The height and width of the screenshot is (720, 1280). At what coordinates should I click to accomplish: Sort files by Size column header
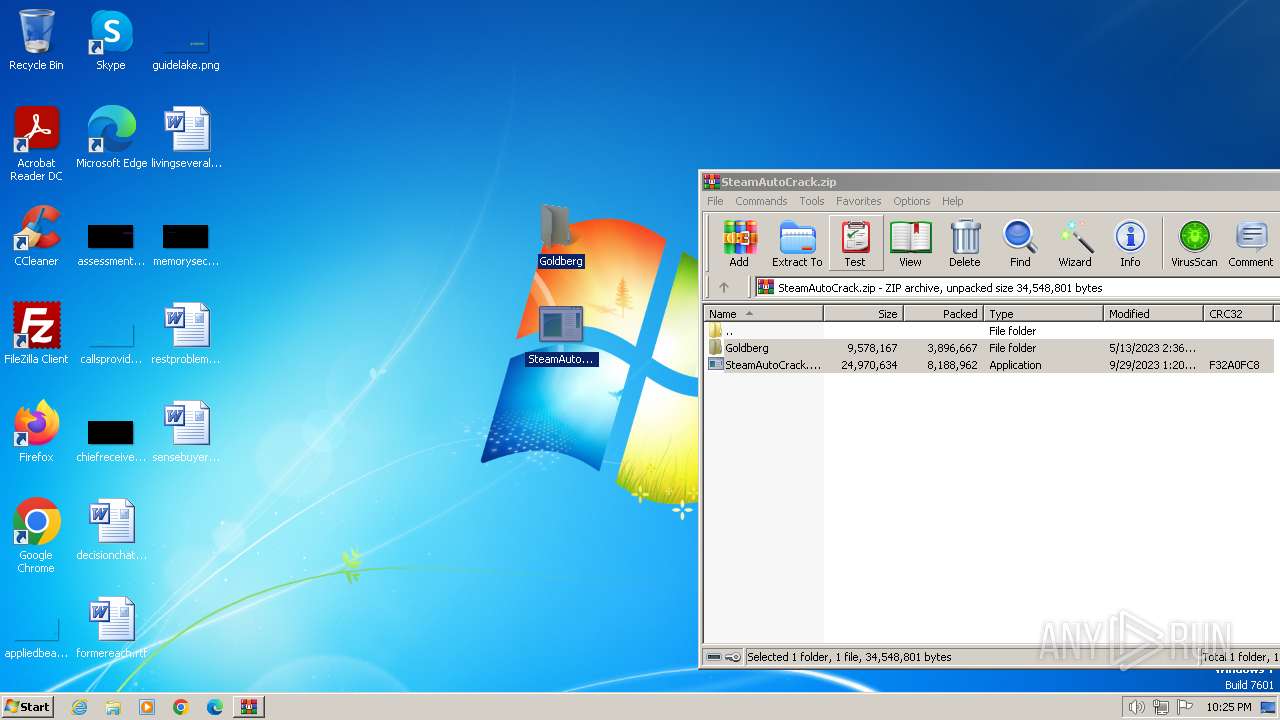click(x=863, y=314)
